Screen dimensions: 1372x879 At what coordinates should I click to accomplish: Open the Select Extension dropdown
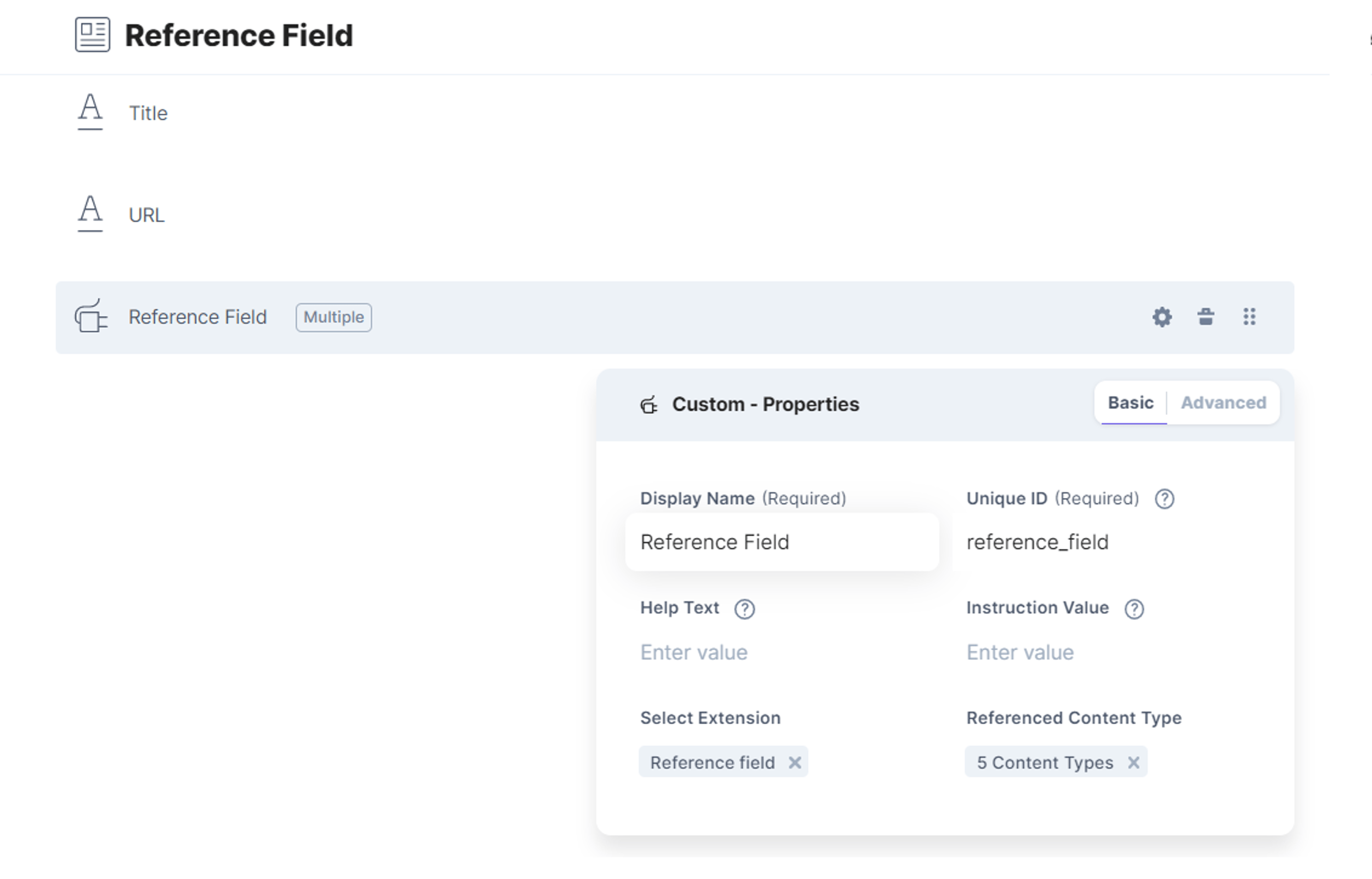781,762
